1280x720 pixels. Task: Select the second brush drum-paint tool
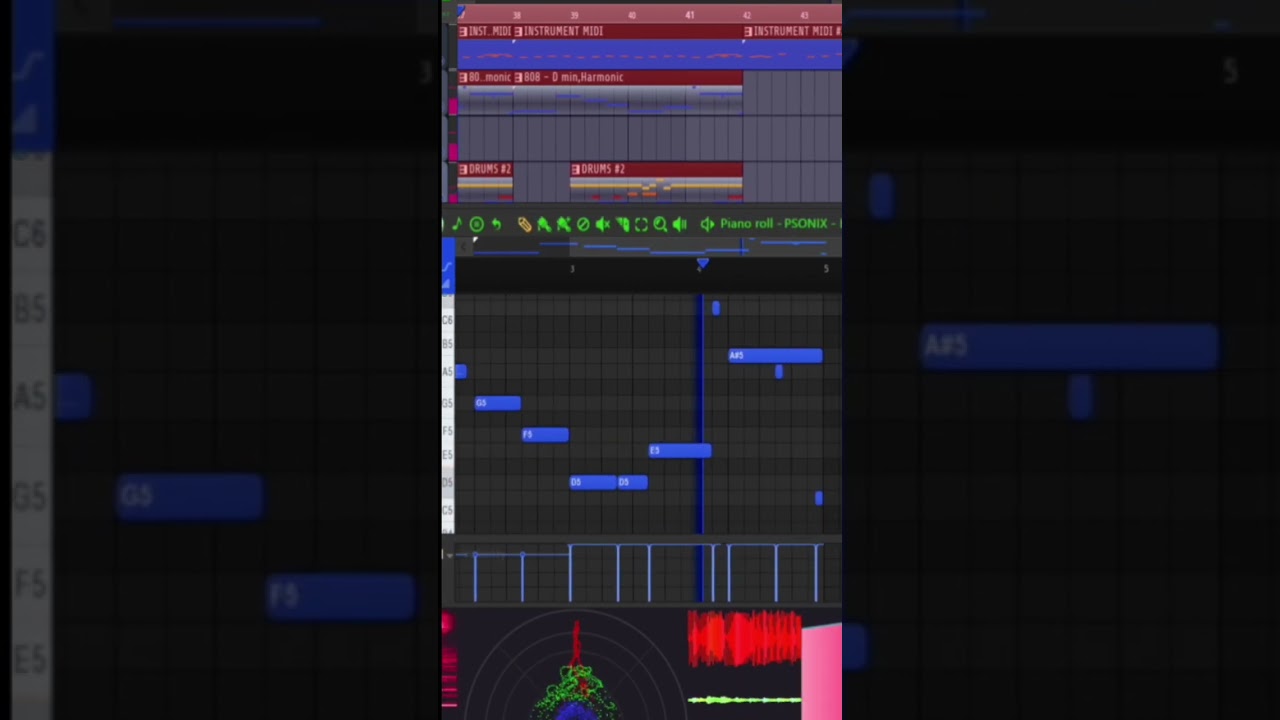click(x=563, y=225)
